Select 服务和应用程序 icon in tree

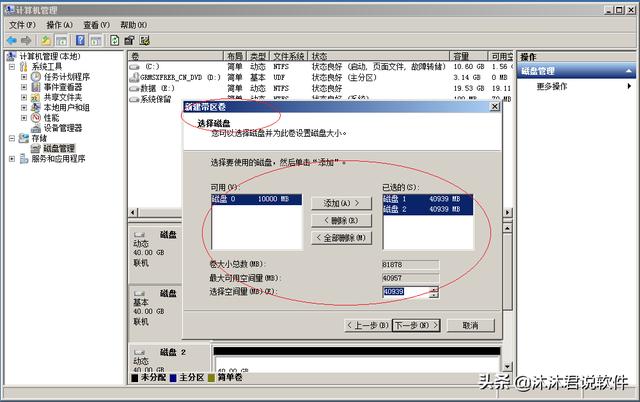tap(24, 159)
